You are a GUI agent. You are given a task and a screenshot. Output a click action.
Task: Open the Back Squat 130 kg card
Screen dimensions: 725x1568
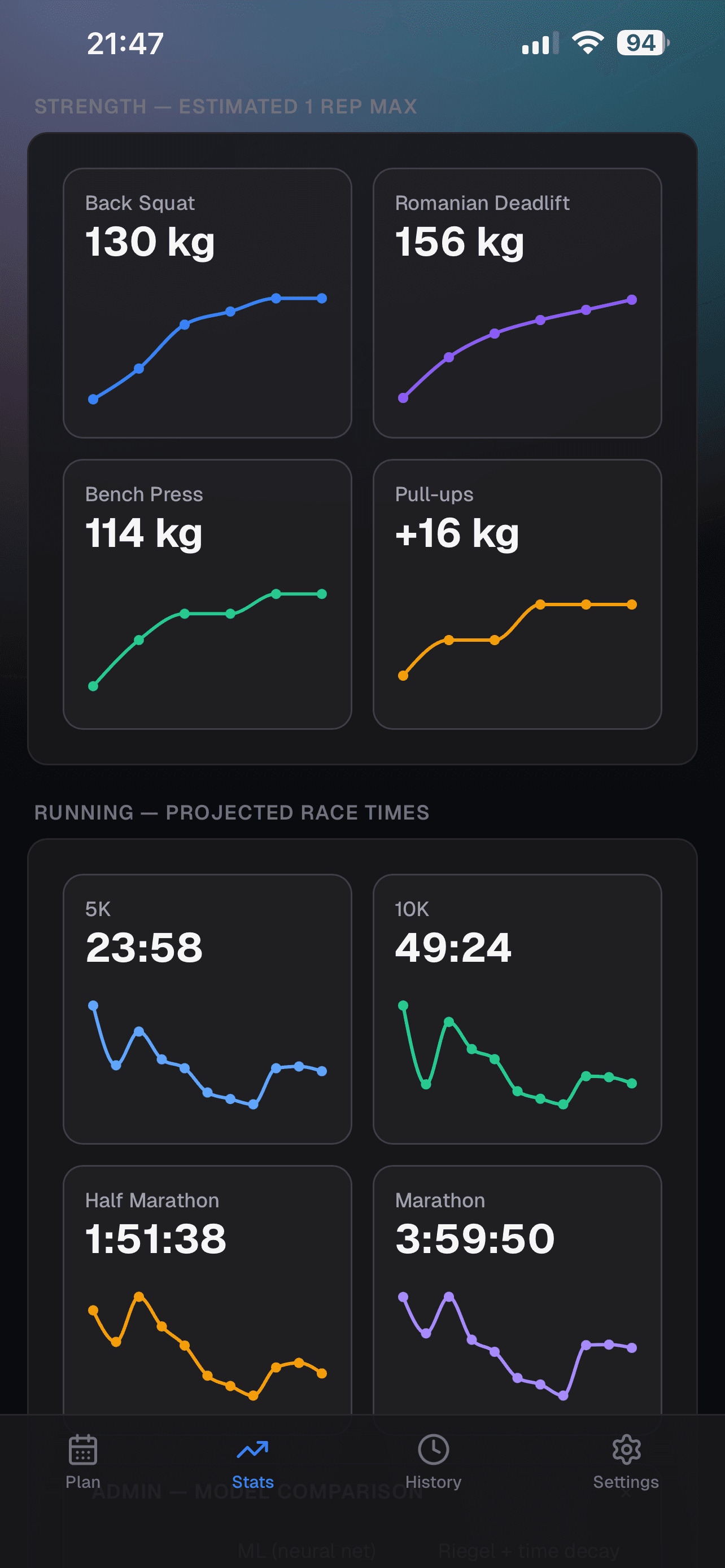coord(207,303)
